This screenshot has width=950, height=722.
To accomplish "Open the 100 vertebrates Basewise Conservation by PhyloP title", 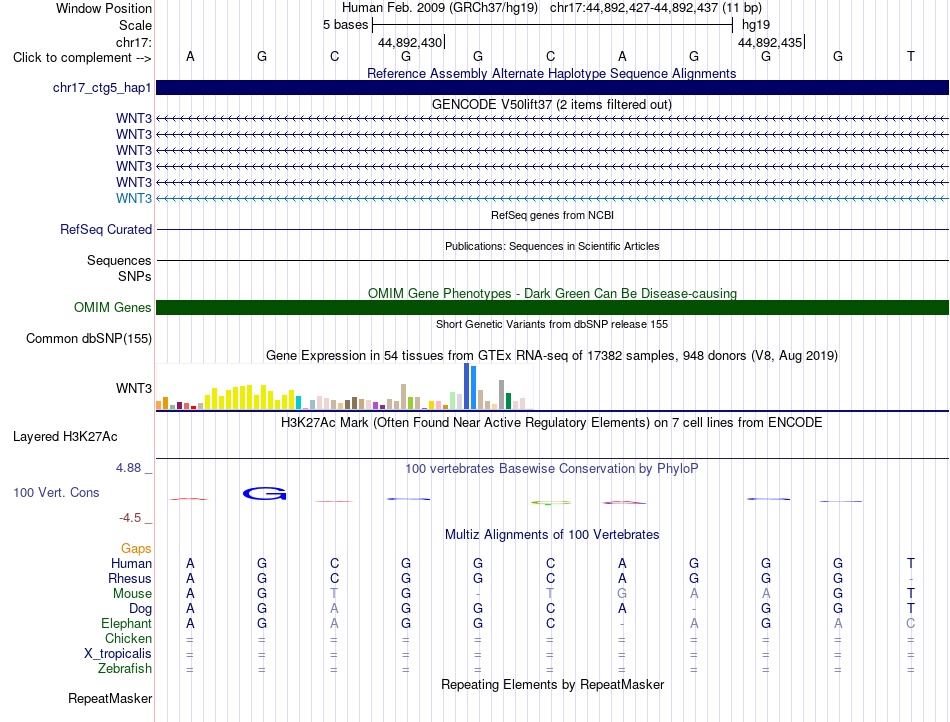I will point(551,468).
